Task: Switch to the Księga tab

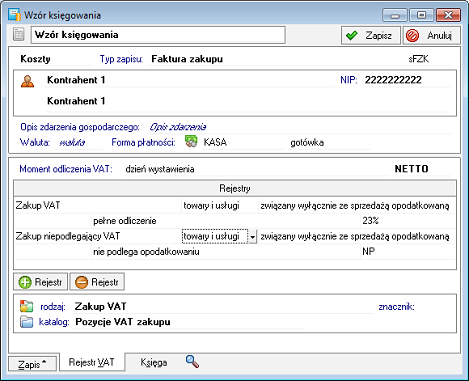Action: tap(154, 362)
